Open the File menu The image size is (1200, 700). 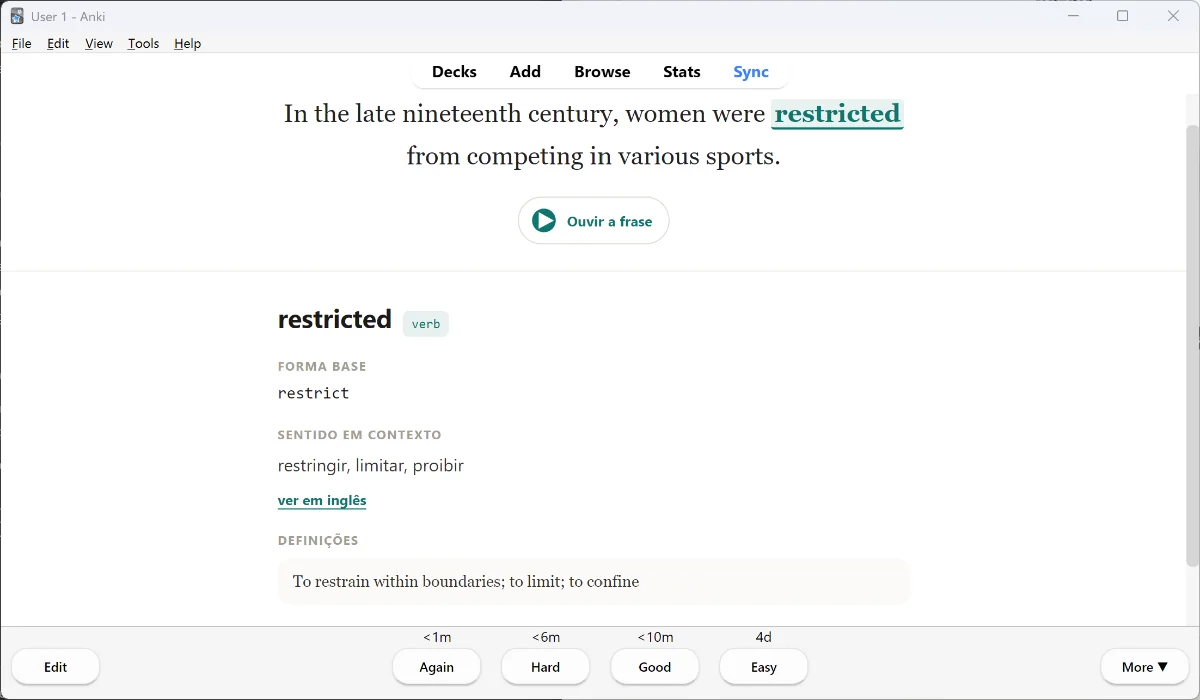pos(22,43)
